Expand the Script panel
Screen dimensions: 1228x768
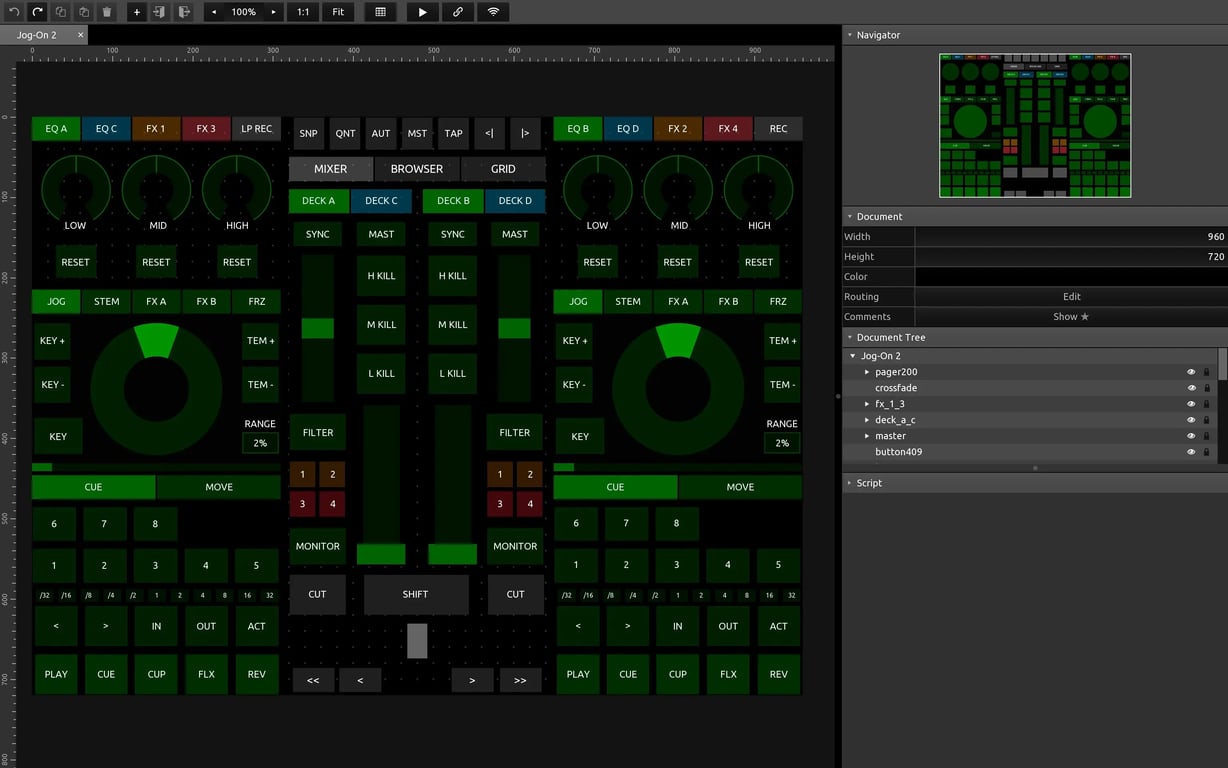coord(867,483)
